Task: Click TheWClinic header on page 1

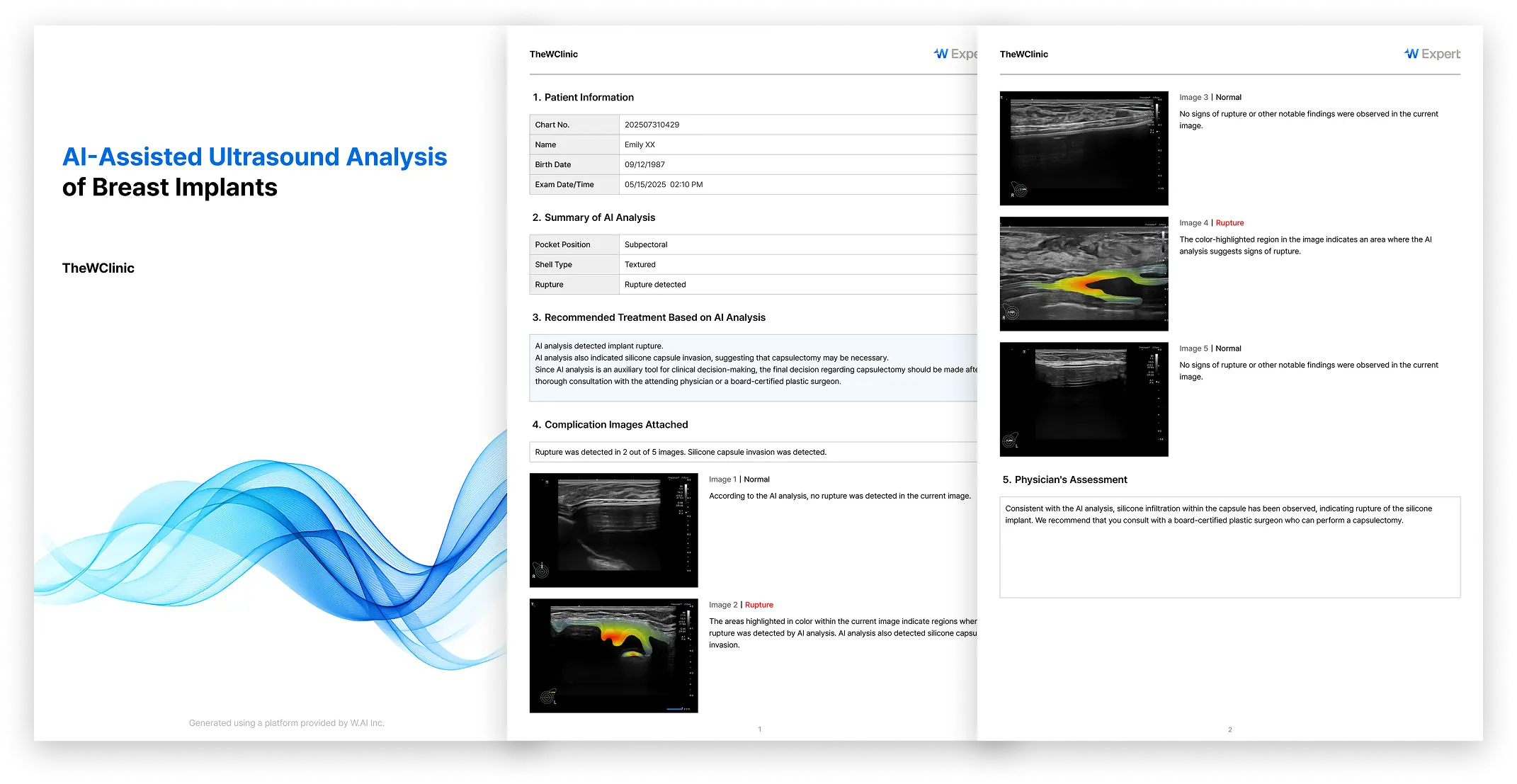Action: click(x=553, y=54)
